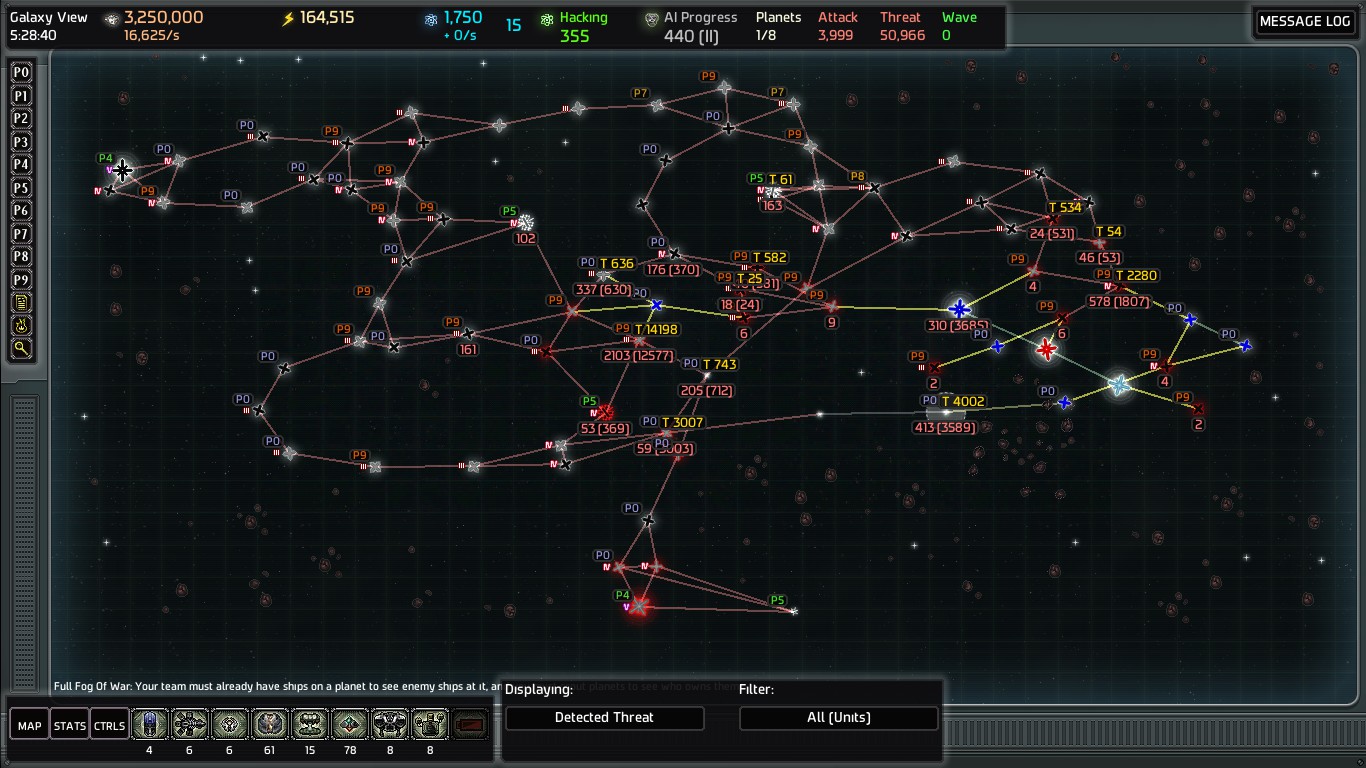Select the ship group icon with count 15
The height and width of the screenshot is (768, 1366).
tap(310, 724)
